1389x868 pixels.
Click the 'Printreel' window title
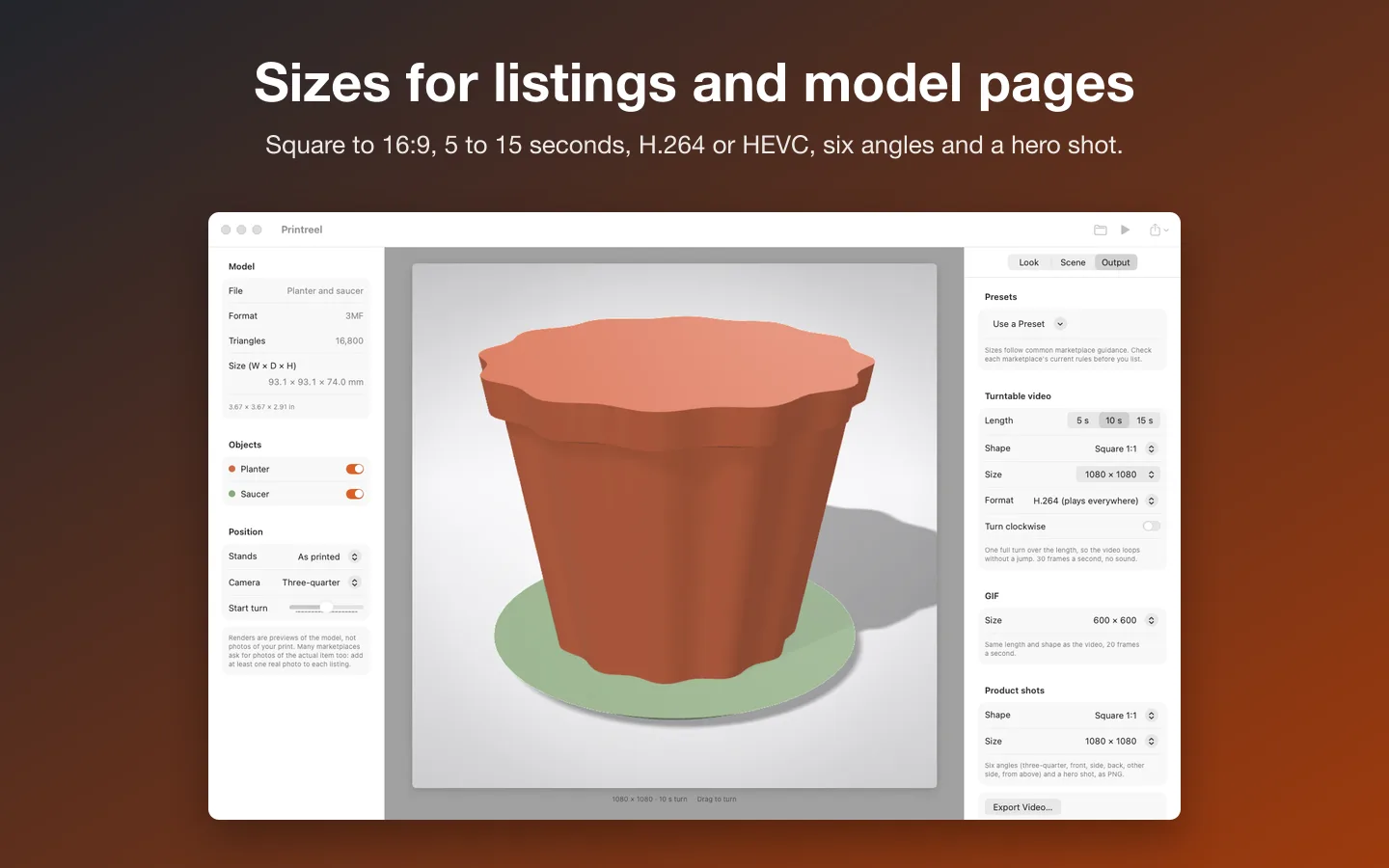(302, 230)
